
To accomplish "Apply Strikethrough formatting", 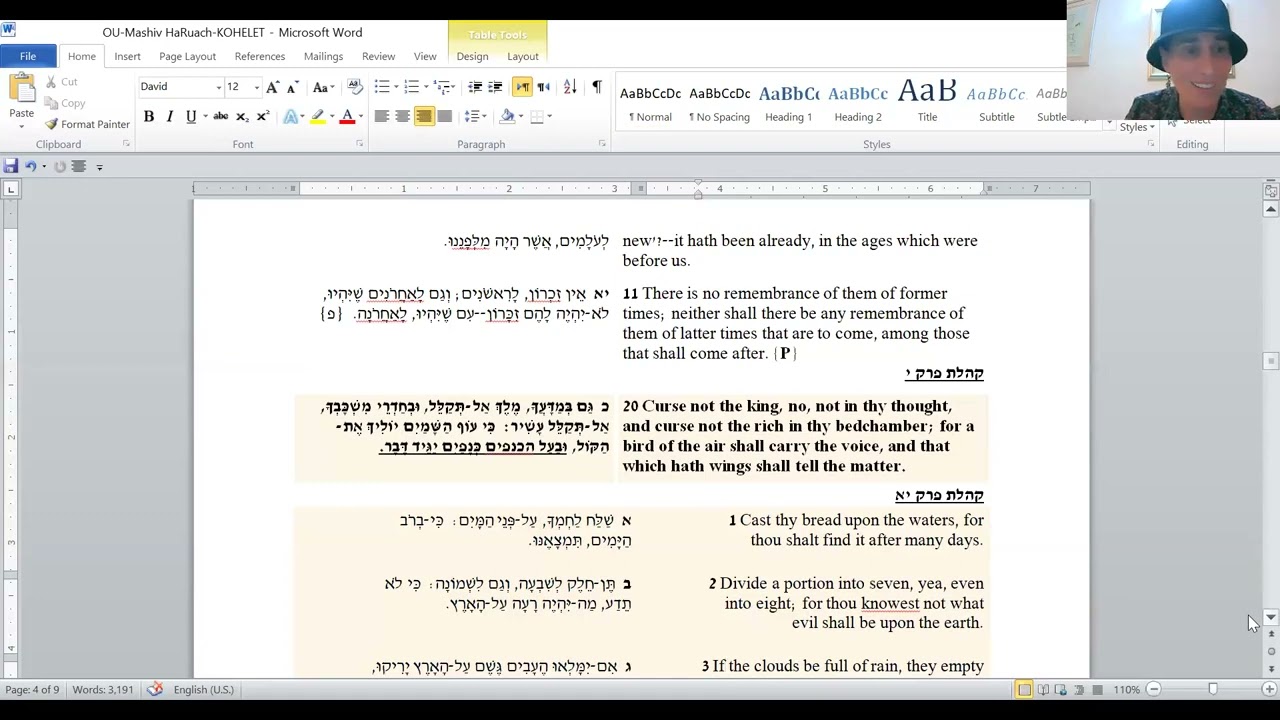I will pyautogui.click(x=220, y=116).
